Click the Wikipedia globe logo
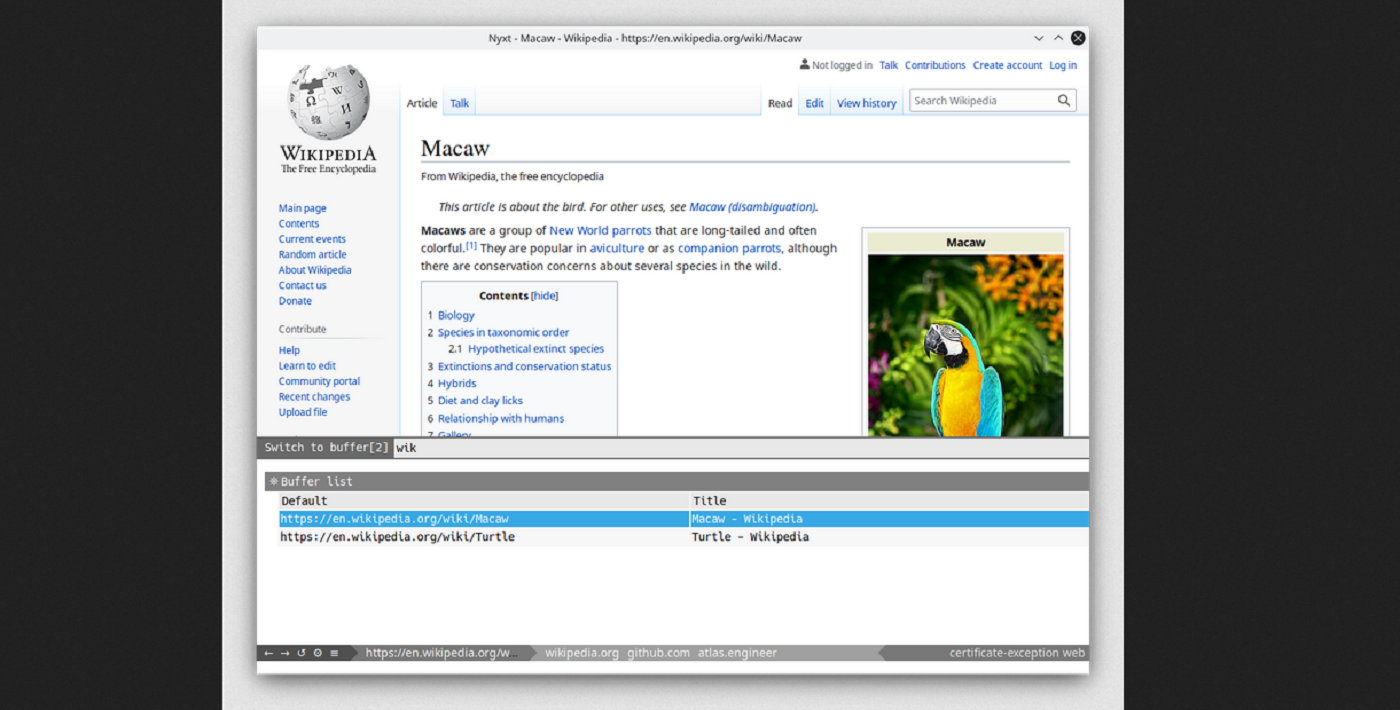The width and height of the screenshot is (1400, 710). pos(328,102)
